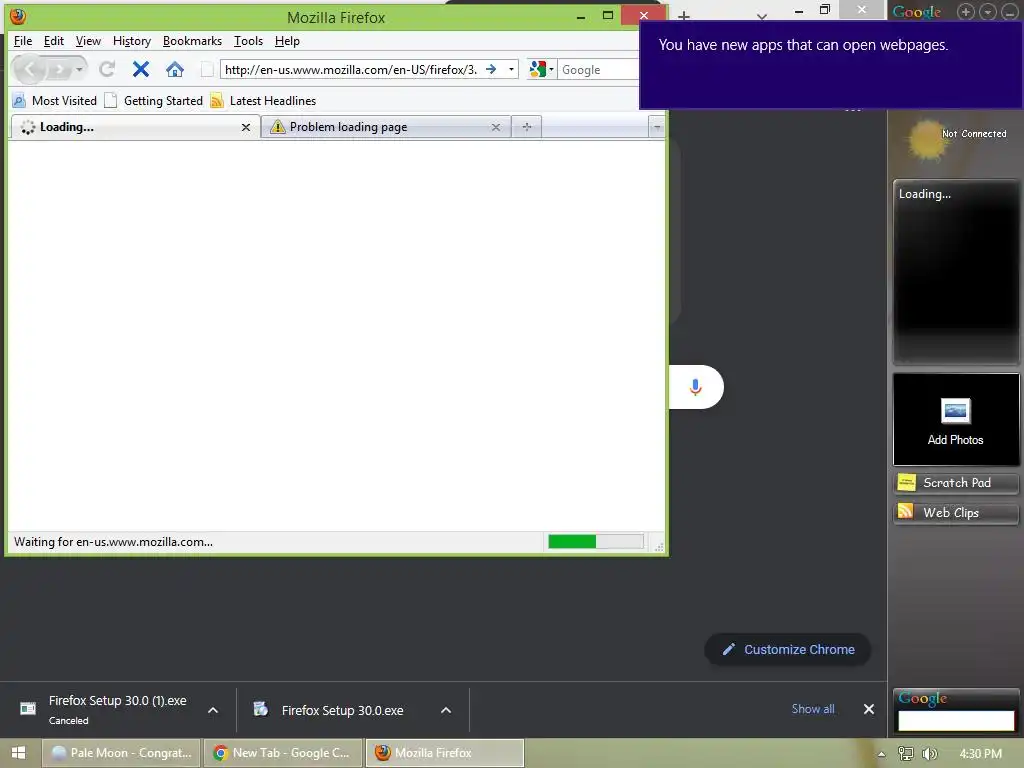Open the Help menu
1024x768 pixels.
[287, 40]
